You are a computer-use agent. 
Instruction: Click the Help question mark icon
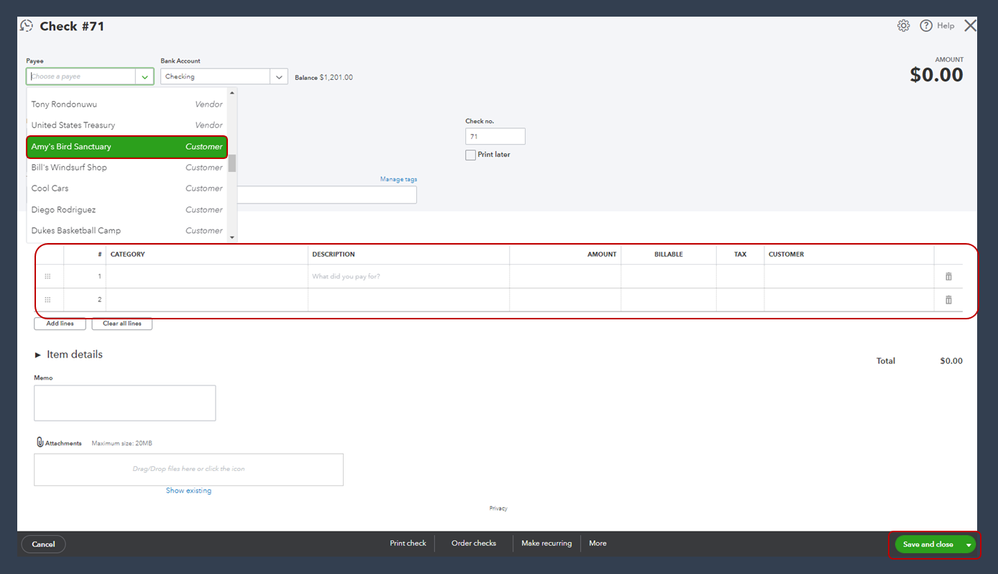[x=926, y=25]
